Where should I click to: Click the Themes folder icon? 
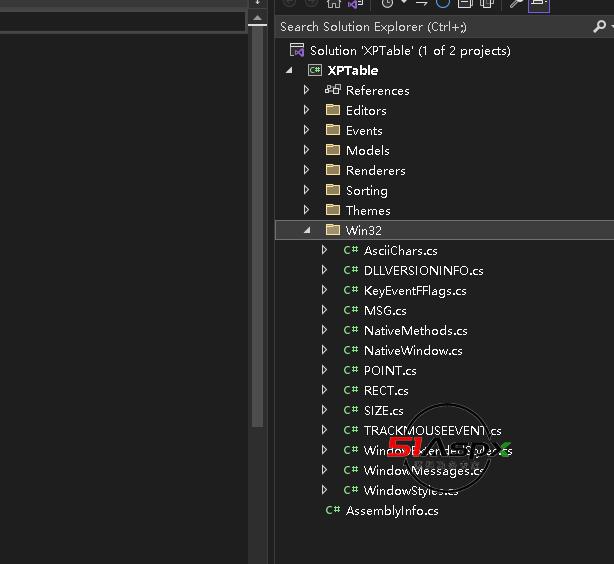coord(333,210)
